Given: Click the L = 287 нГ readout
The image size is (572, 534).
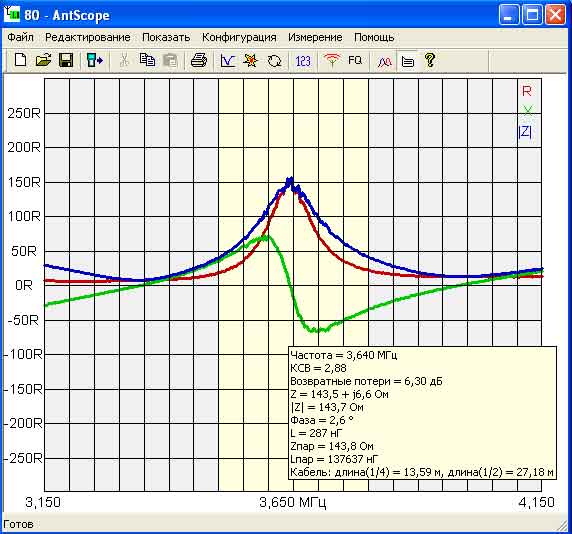Looking at the screenshot, I should 316,433.
